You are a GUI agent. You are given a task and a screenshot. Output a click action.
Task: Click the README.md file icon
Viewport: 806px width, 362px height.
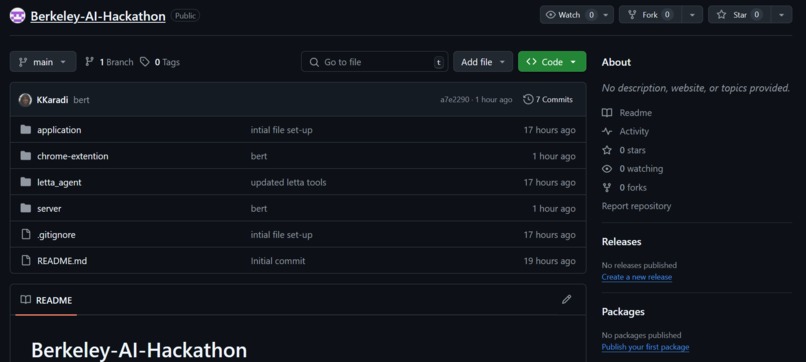(26, 261)
